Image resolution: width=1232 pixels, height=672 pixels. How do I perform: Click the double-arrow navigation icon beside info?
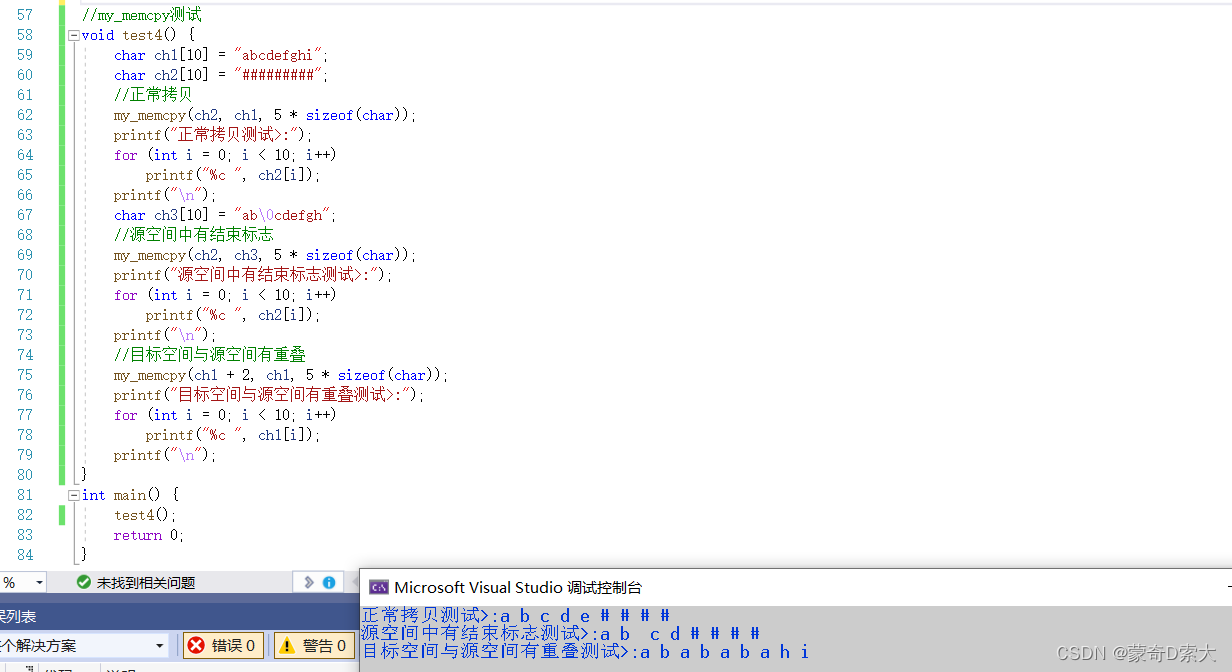309,582
